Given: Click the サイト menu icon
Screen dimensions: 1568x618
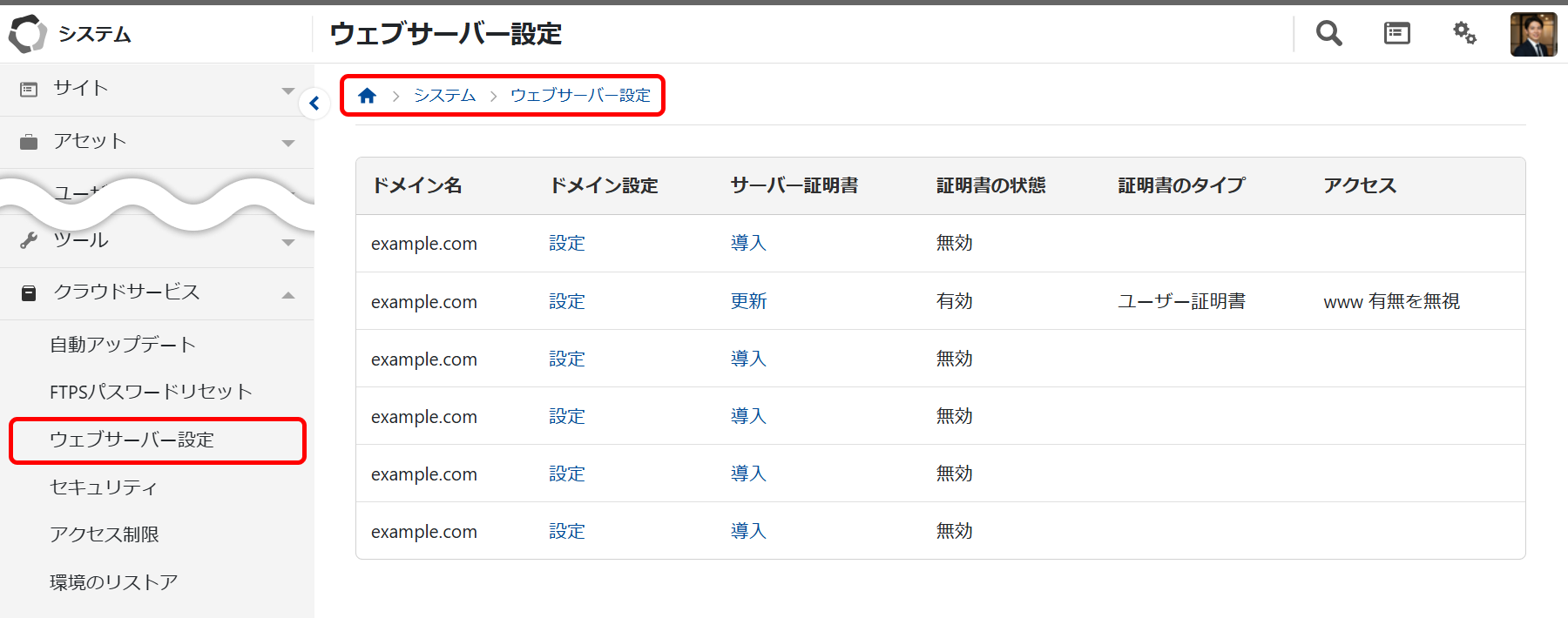Looking at the screenshot, I should (29, 89).
